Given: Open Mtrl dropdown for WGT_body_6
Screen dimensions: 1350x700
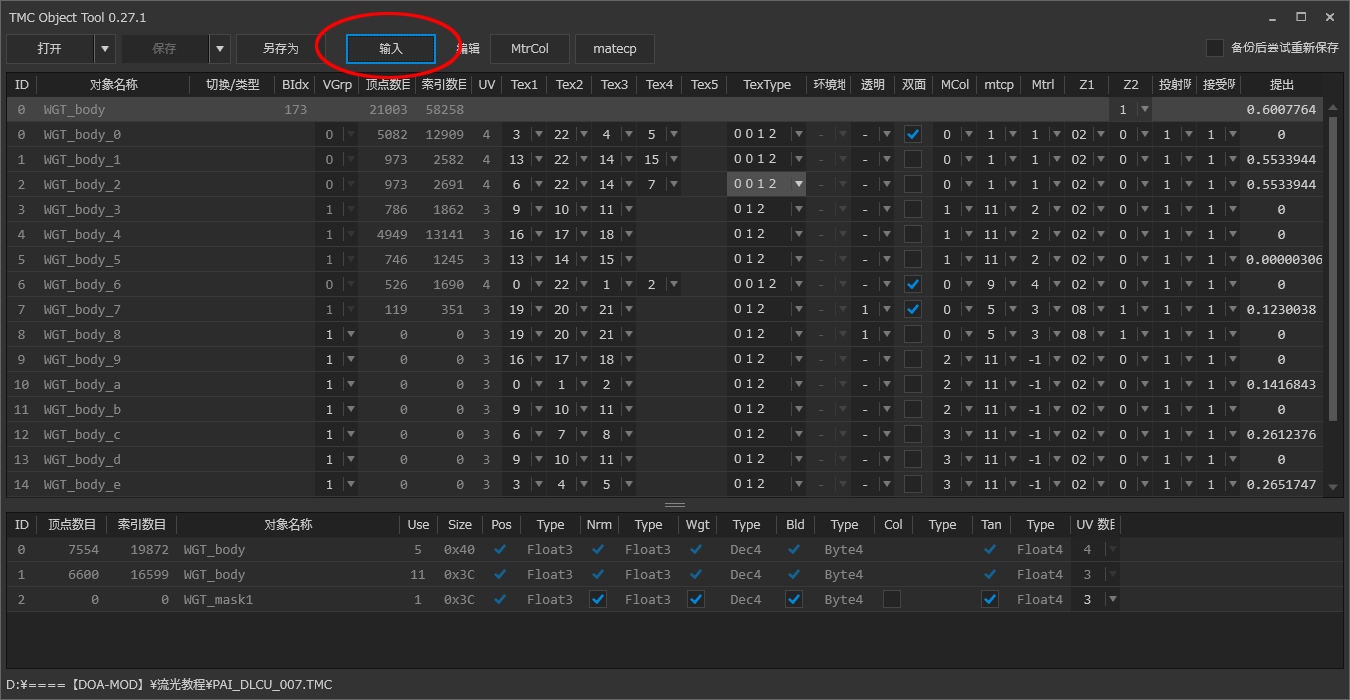Looking at the screenshot, I should (1058, 284).
